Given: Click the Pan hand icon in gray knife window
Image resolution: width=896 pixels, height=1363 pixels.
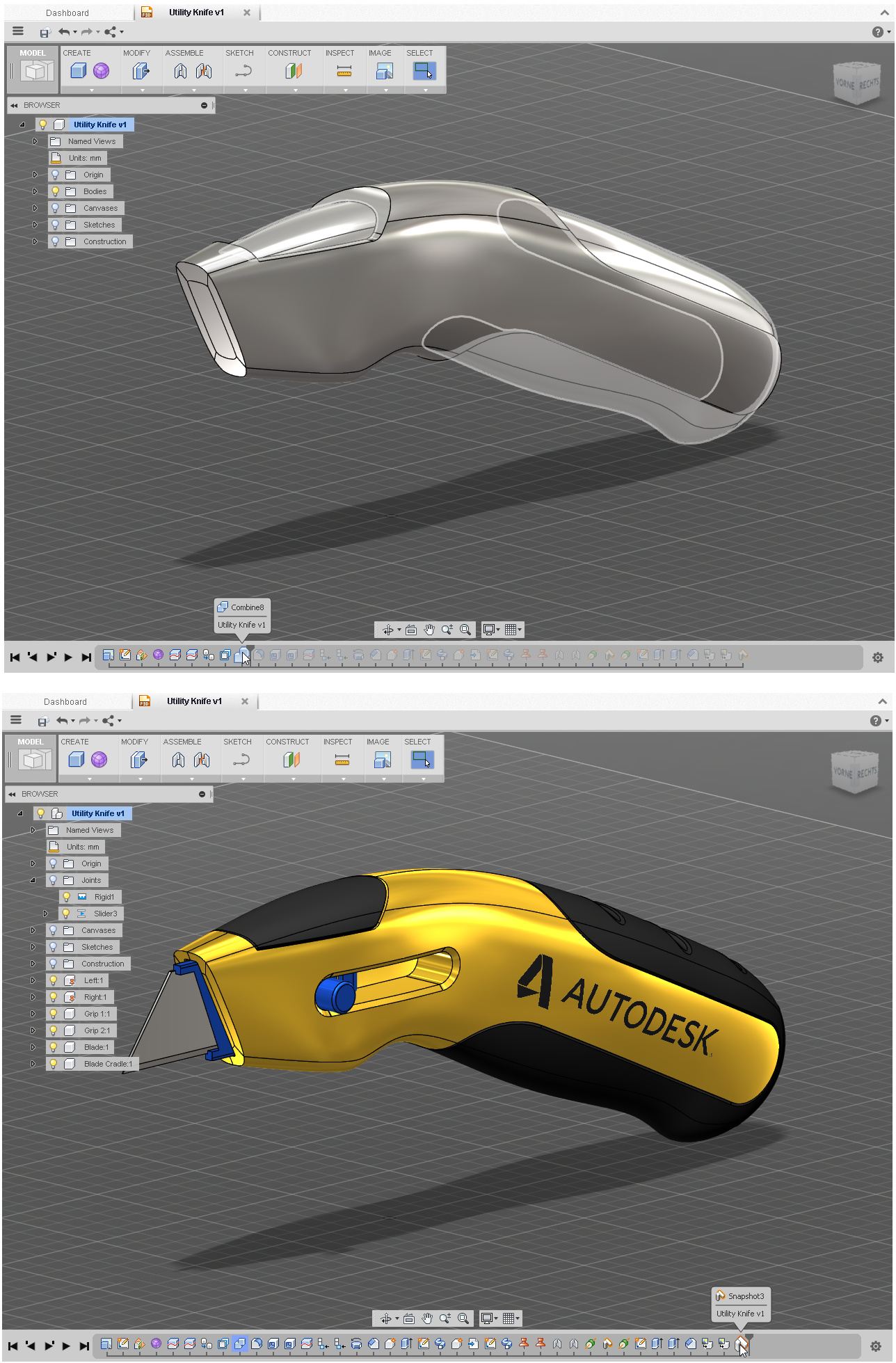Looking at the screenshot, I should (x=429, y=630).
